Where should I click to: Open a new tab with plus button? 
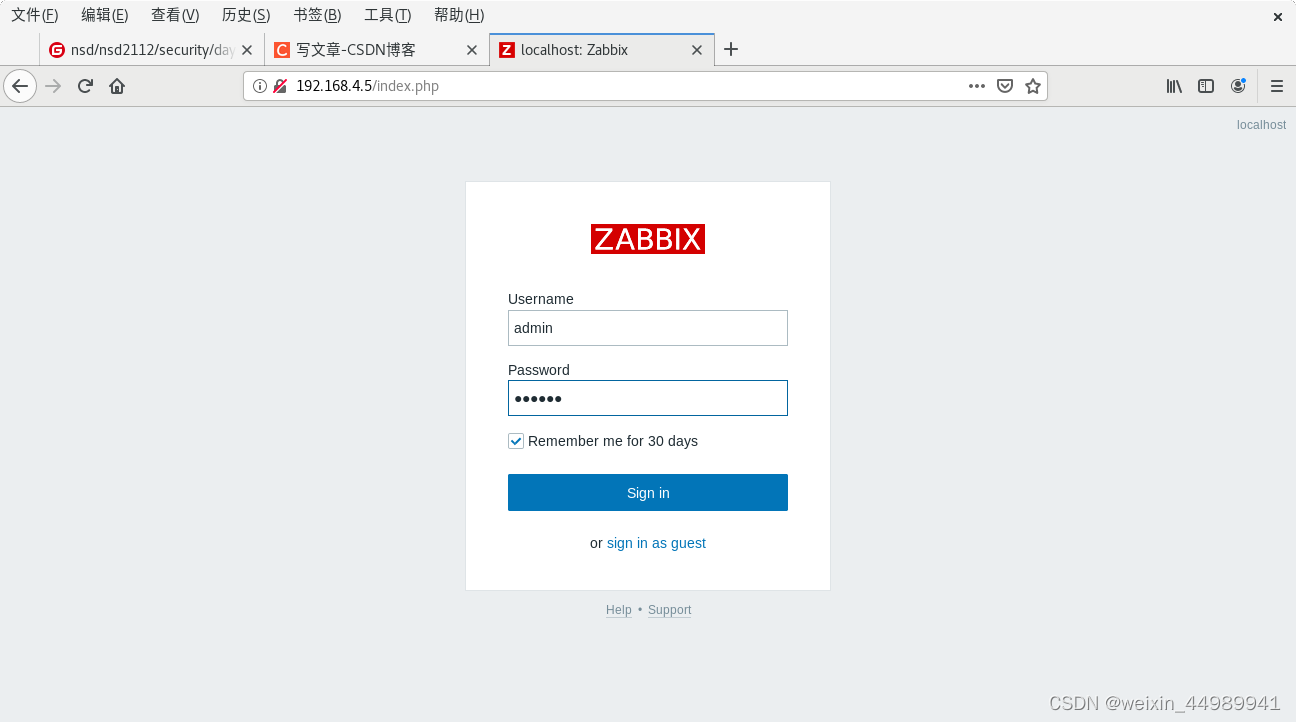click(731, 49)
